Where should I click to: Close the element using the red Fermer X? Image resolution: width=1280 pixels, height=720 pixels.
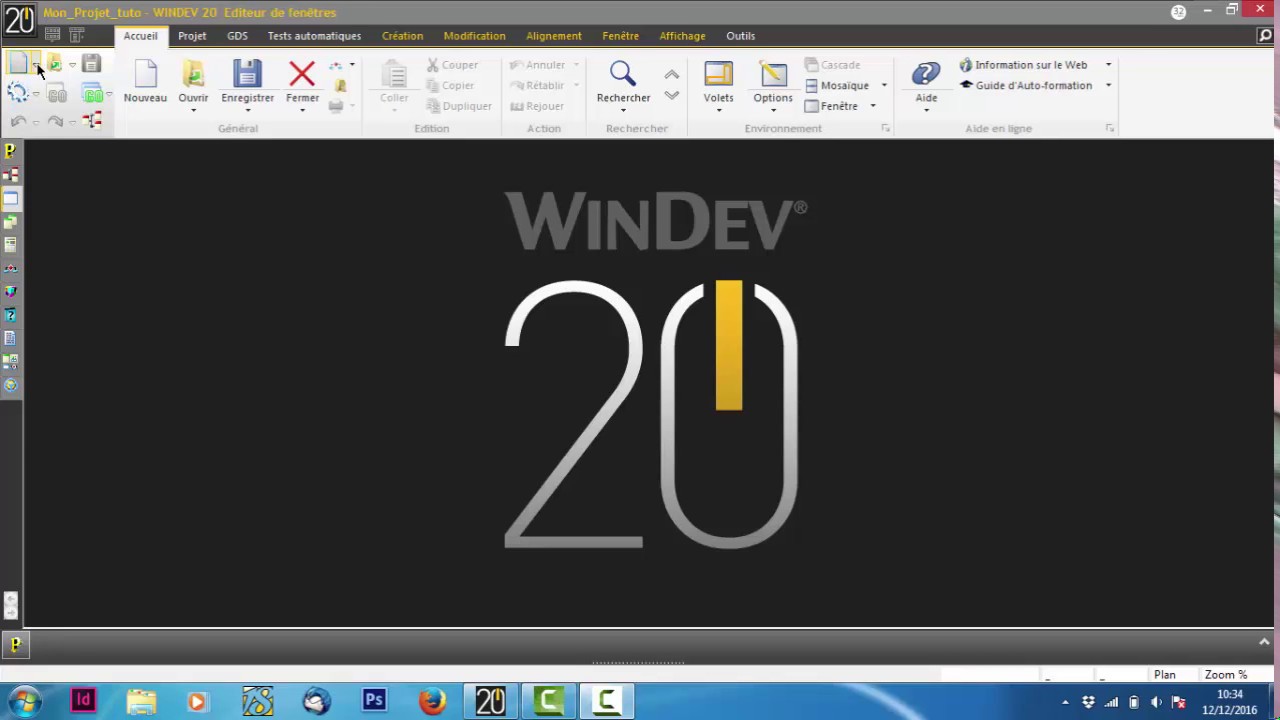[x=302, y=74]
